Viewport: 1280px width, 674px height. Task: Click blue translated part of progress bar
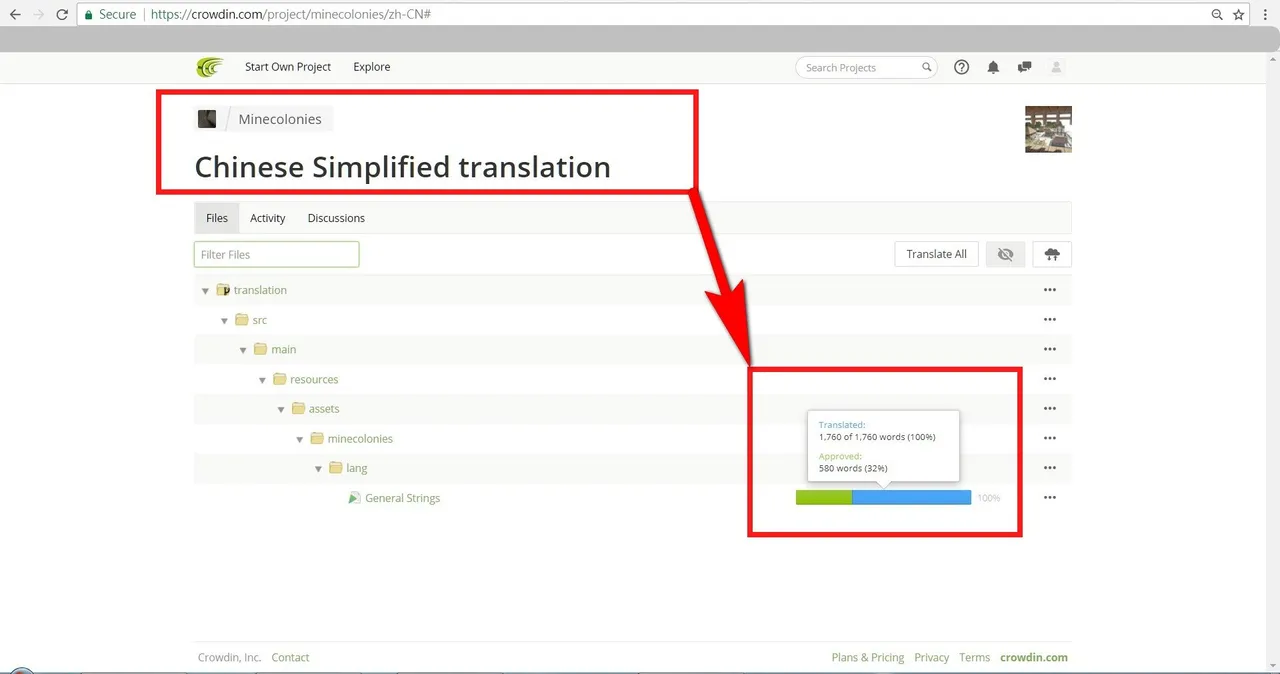tap(911, 497)
